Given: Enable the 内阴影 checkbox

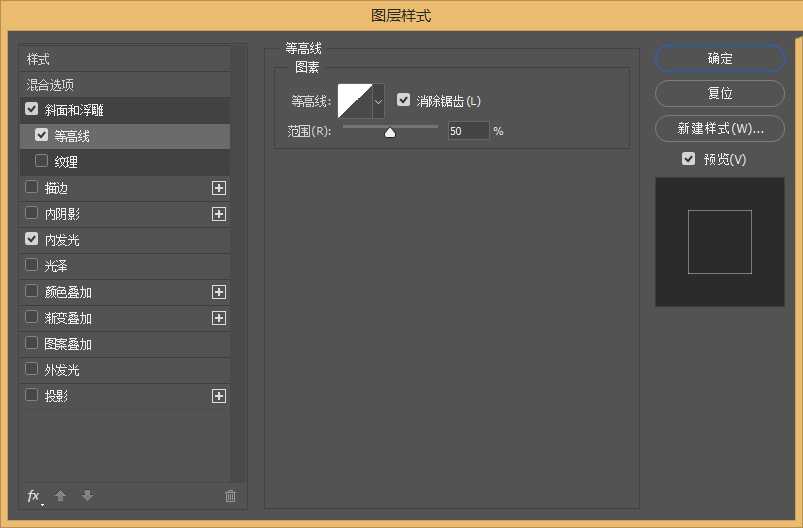Looking at the screenshot, I should click(32, 213).
